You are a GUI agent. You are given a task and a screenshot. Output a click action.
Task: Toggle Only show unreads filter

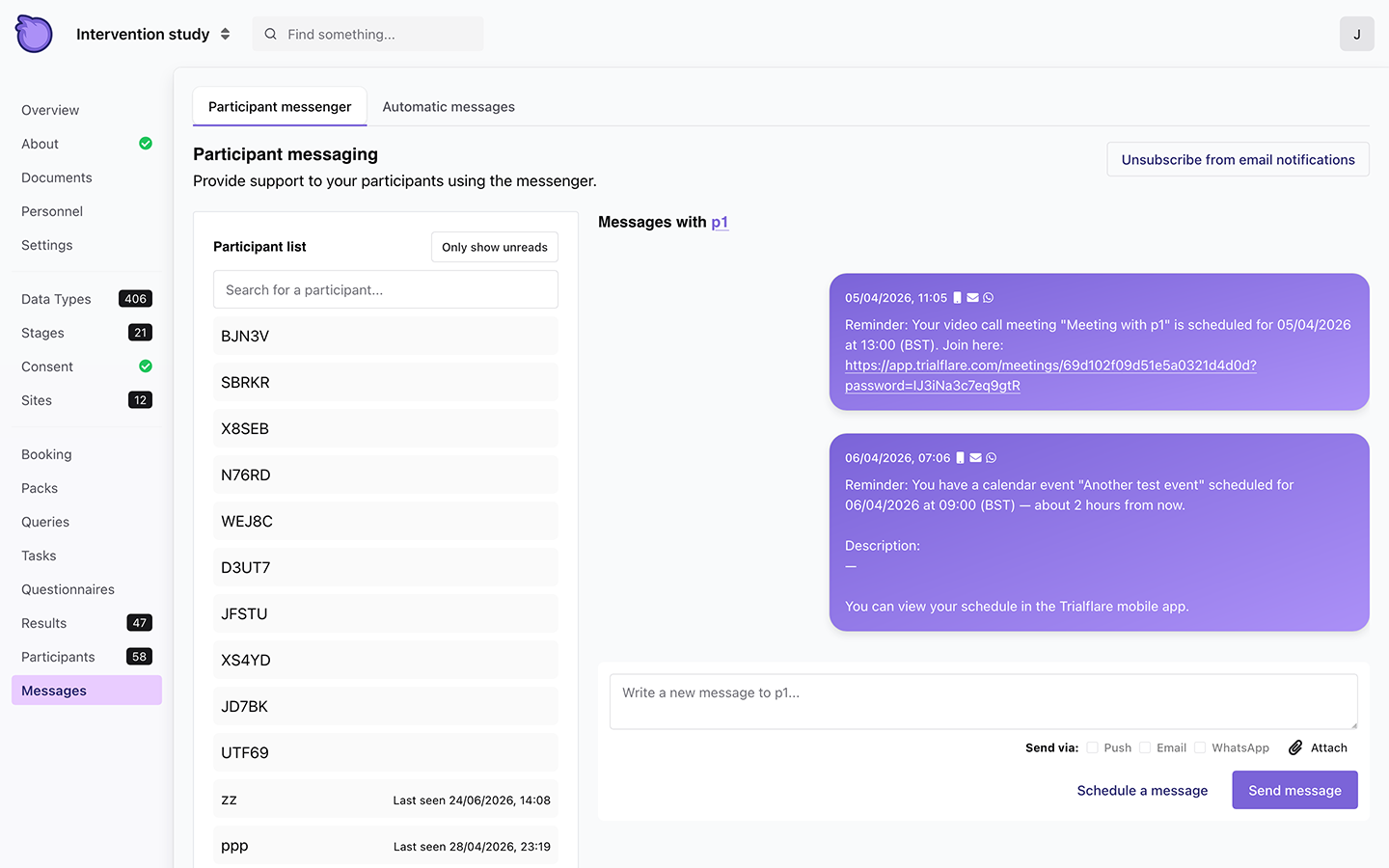tap(495, 247)
